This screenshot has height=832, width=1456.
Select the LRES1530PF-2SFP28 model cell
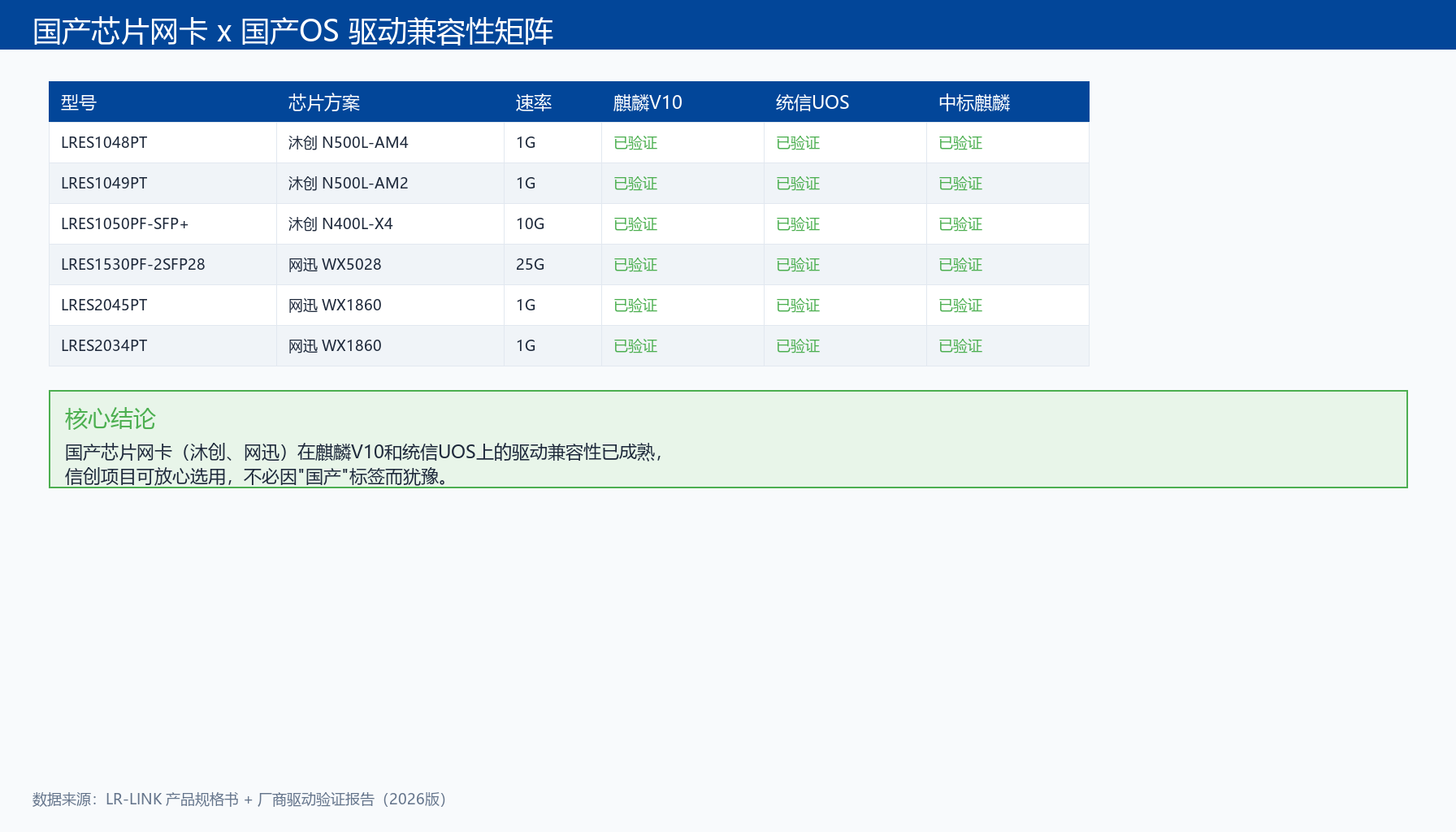pos(162,265)
